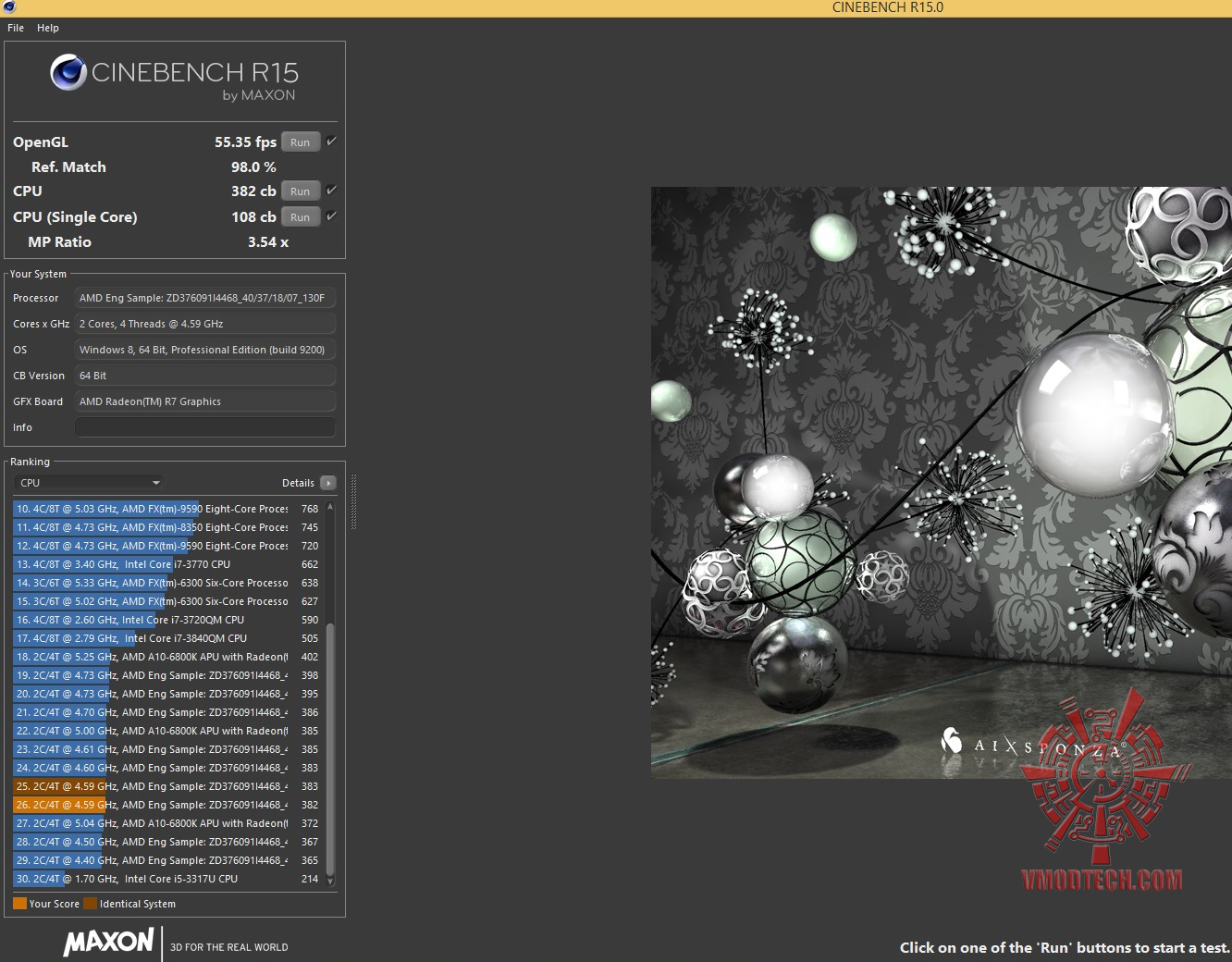This screenshot has width=1232, height=962.
Task: Open the CPU ranking dropdown
Action: (x=90, y=482)
